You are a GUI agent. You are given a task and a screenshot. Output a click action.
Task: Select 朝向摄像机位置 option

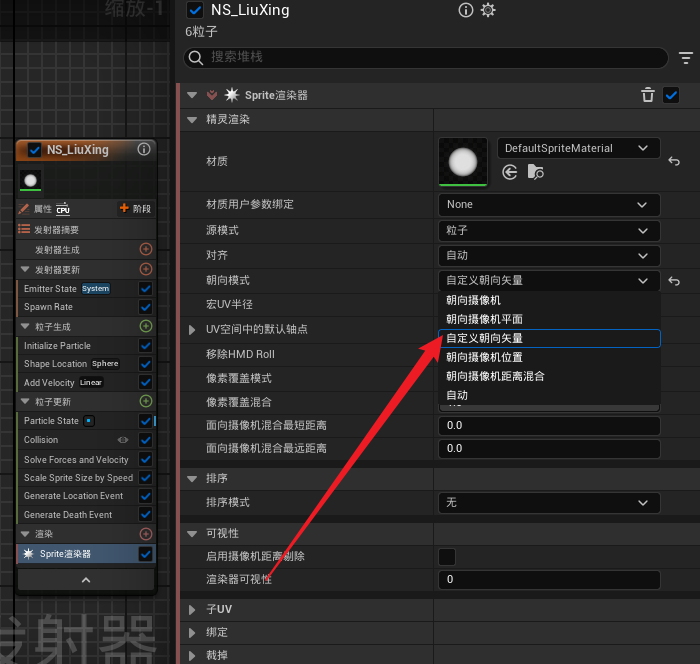[549, 357]
